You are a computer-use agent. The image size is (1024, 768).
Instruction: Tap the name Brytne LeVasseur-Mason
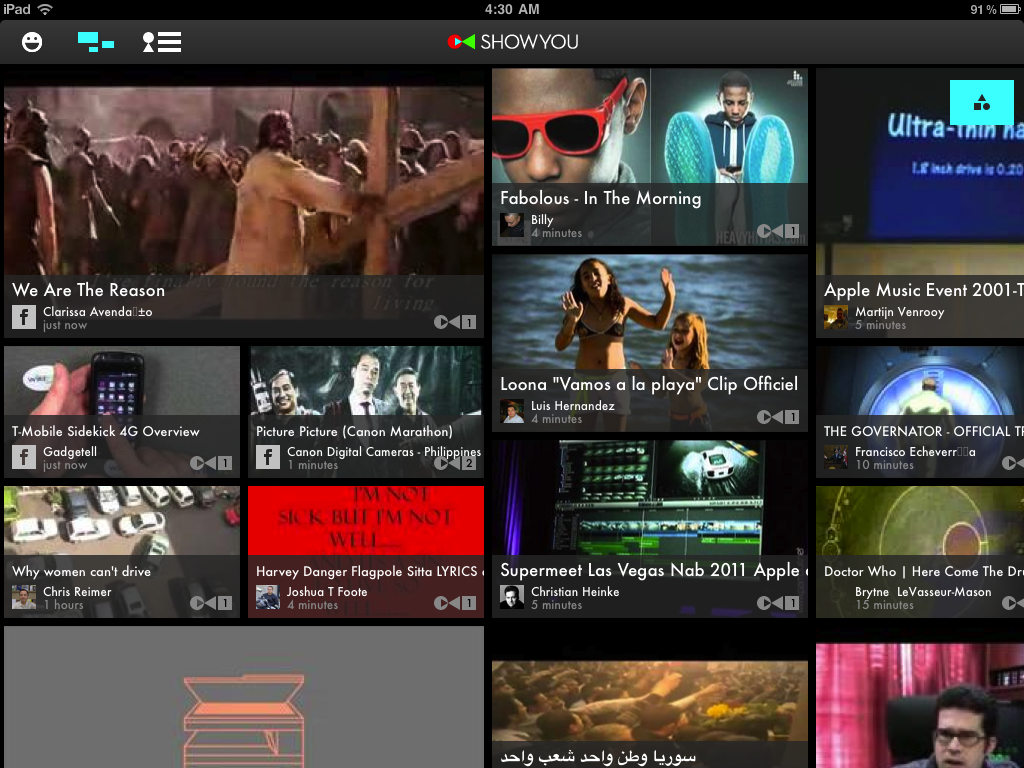click(923, 592)
